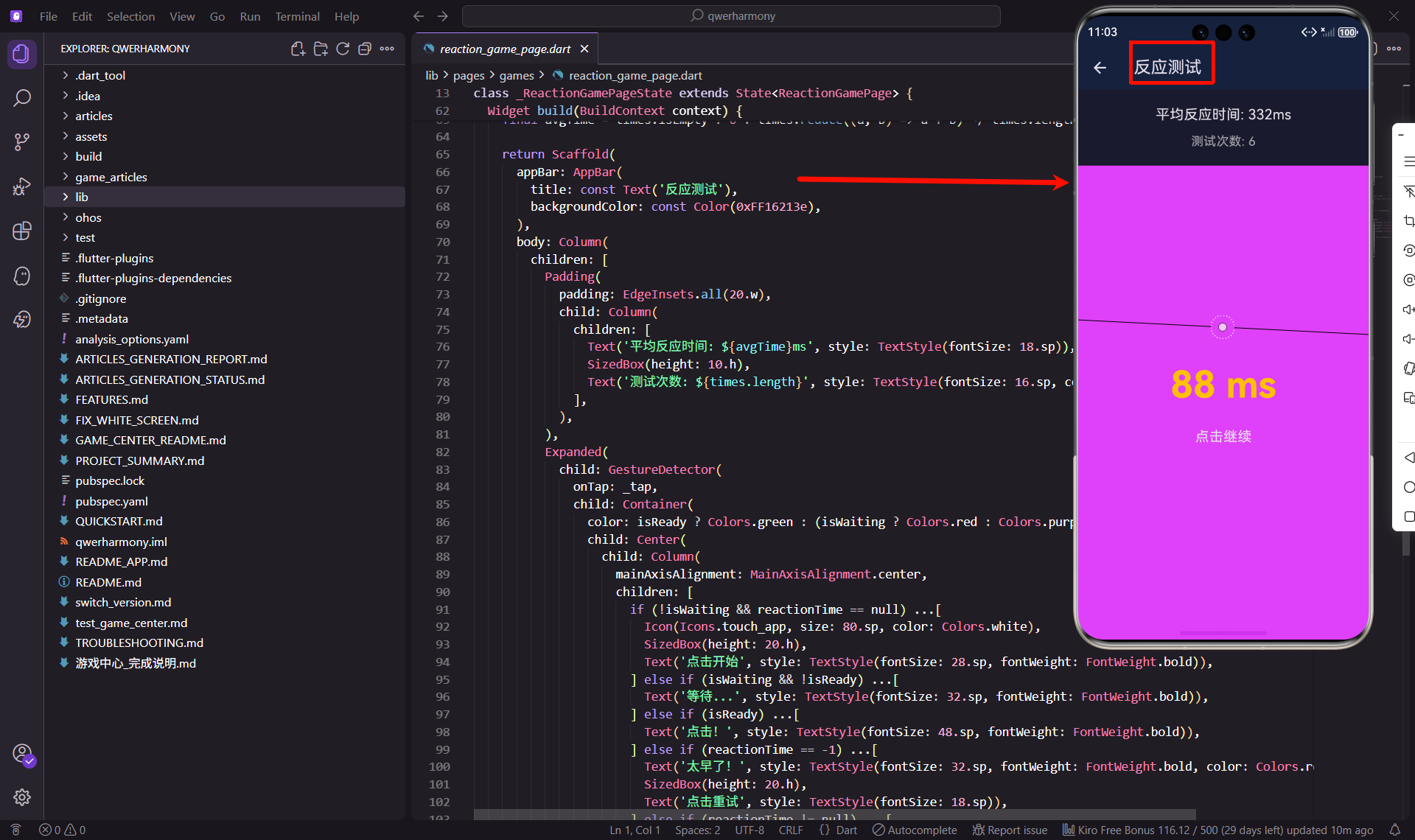
Task: Click Report issue in status bar
Action: 1010,830
